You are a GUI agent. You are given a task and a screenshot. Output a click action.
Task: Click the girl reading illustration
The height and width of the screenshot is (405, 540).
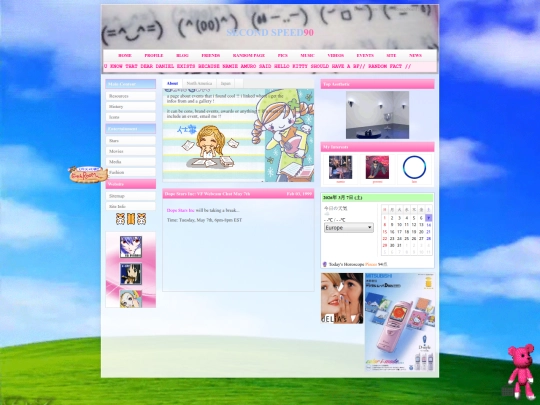click(x=284, y=135)
